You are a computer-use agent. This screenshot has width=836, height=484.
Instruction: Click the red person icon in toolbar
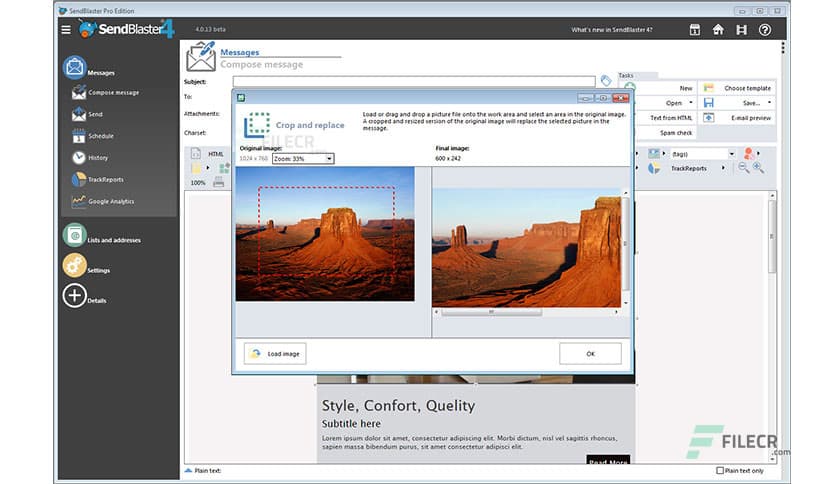749,154
